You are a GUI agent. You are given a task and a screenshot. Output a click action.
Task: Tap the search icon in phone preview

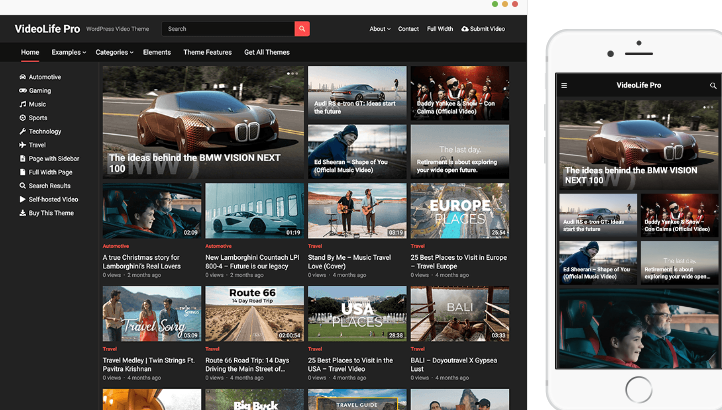[x=713, y=85]
